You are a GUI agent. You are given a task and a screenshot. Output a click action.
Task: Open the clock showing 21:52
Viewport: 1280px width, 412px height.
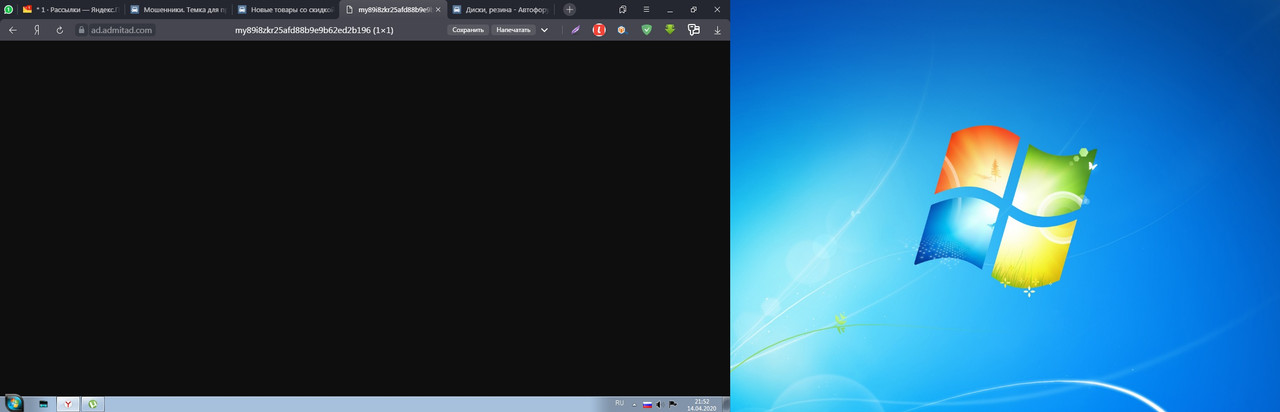click(x=701, y=404)
